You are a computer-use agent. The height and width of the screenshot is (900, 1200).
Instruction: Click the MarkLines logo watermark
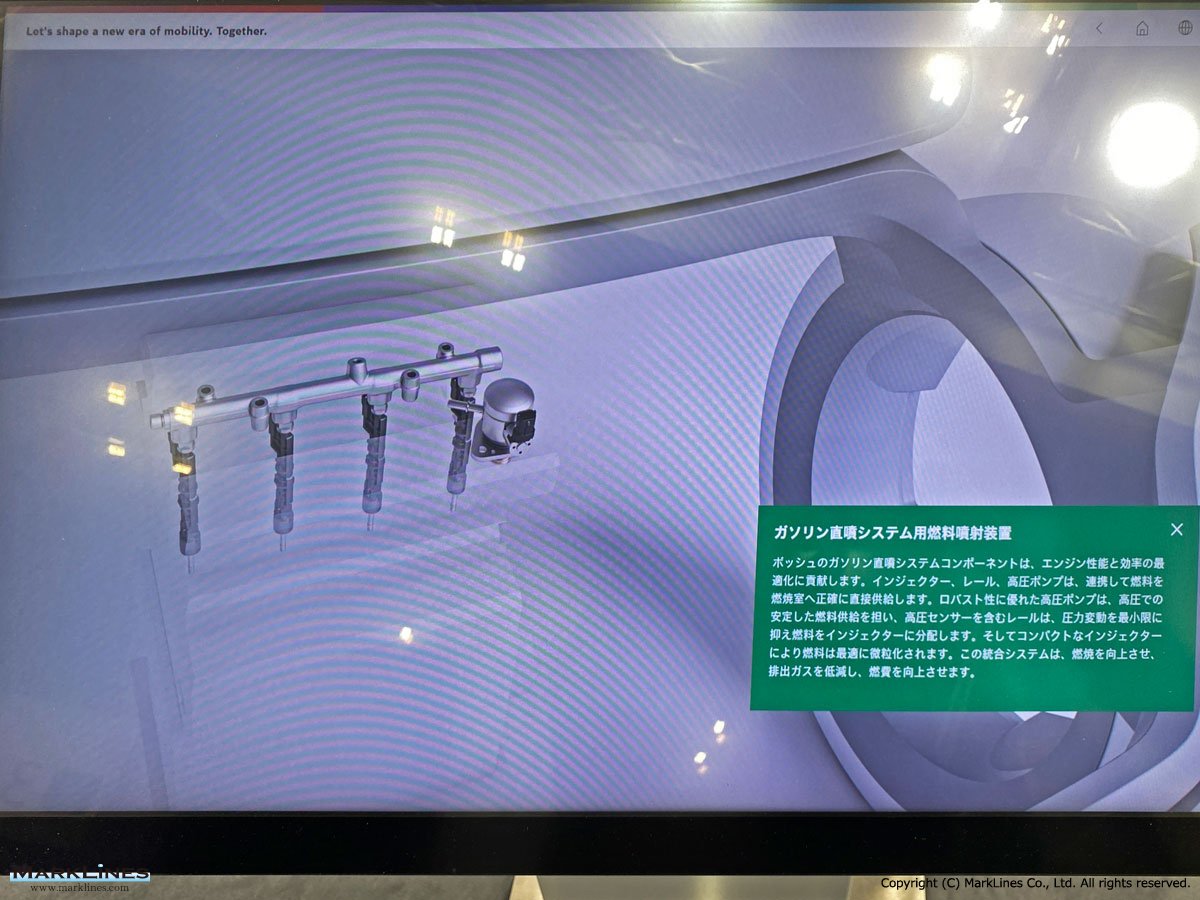click(78, 877)
